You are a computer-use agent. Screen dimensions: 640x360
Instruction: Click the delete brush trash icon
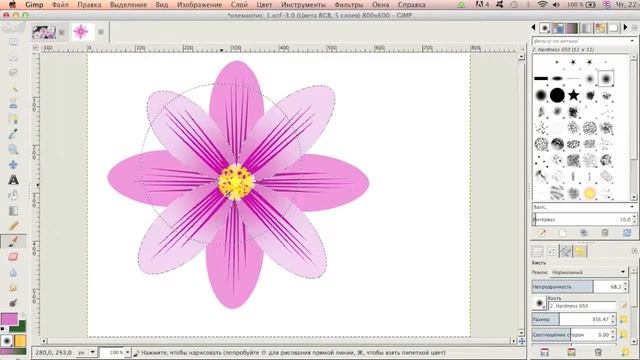[605, 233]
